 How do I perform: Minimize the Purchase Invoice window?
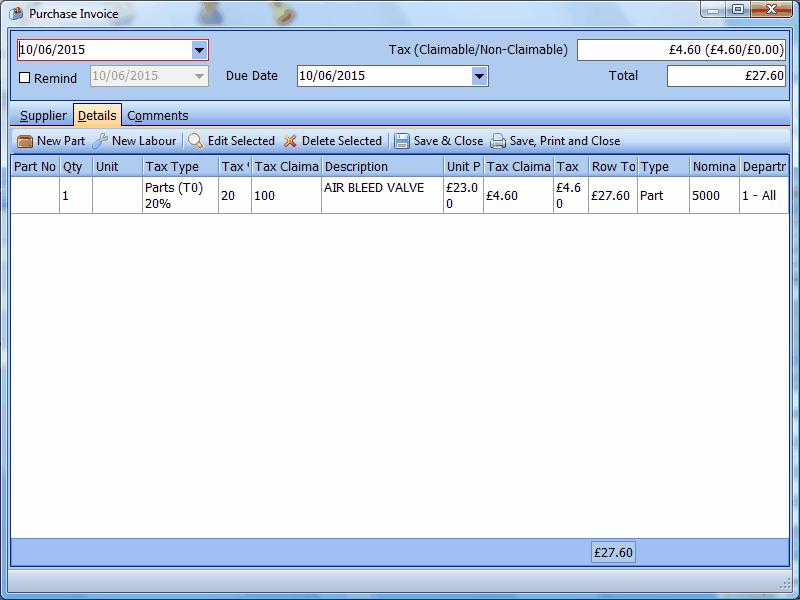(713, 10)
